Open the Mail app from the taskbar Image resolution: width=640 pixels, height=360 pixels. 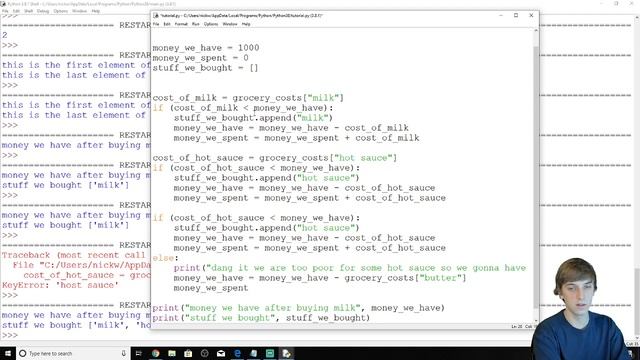[x=221, y=353]
